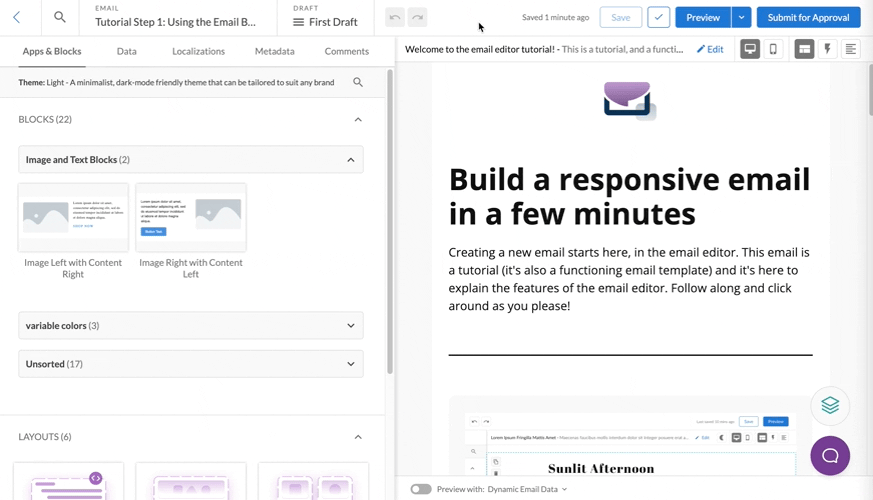This screenshot has height=500, width=873.
Task: Click the left panel vertical scrollbar
Action: 390,222
